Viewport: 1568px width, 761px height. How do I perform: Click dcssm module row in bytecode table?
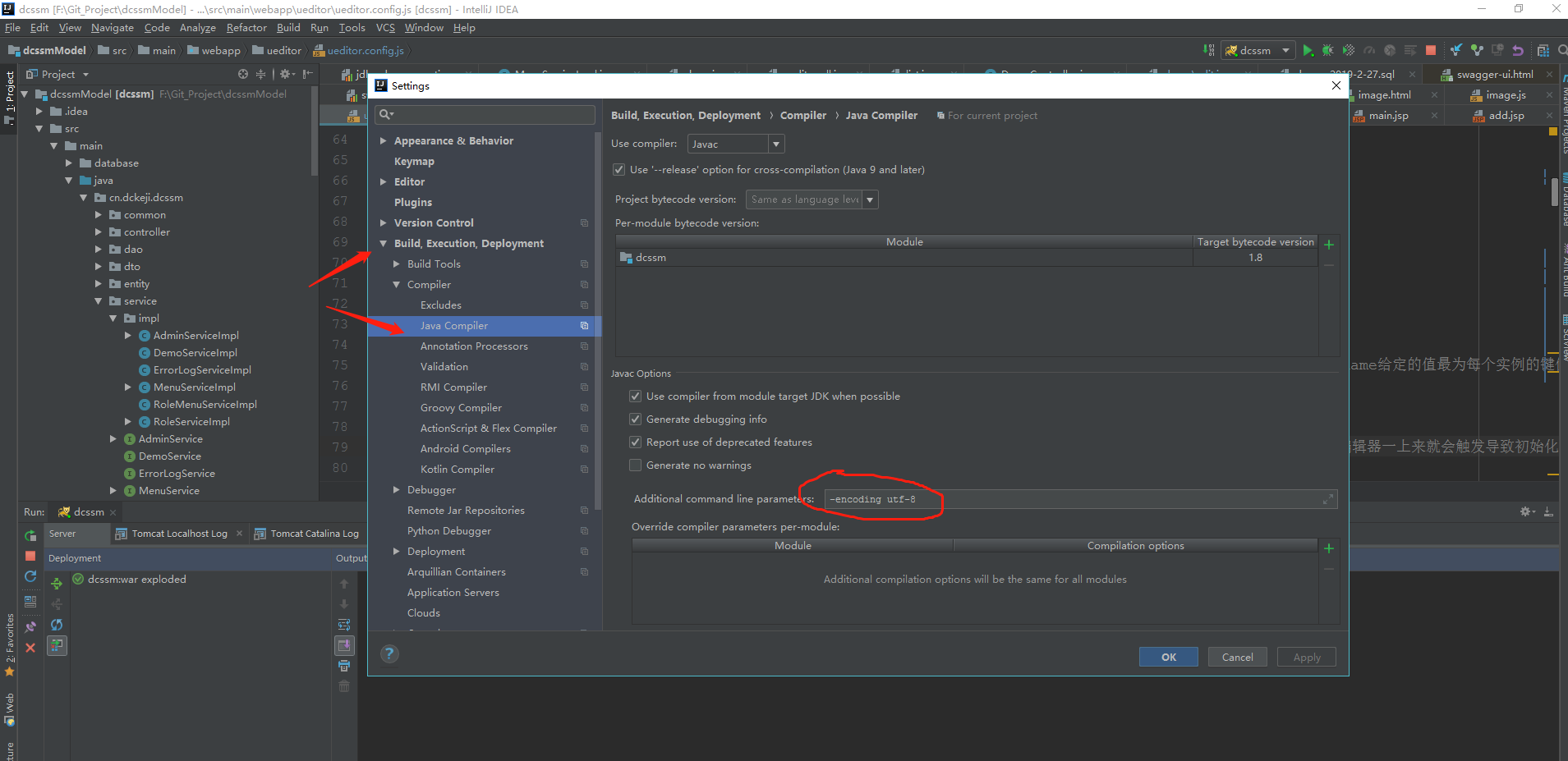(967, 258)
